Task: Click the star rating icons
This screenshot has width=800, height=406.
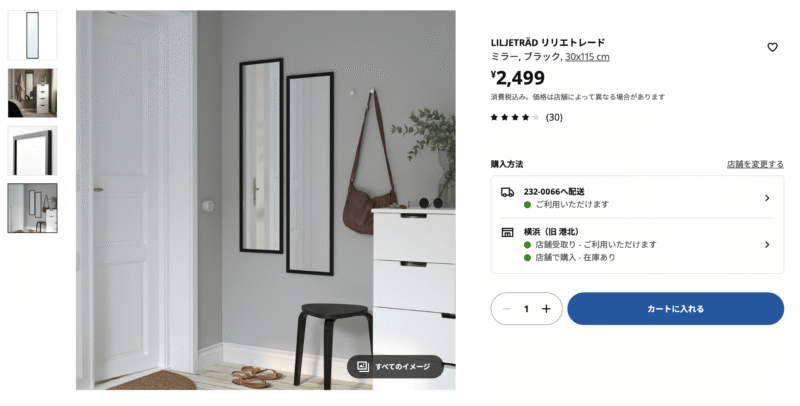Action: click(515, 117)
